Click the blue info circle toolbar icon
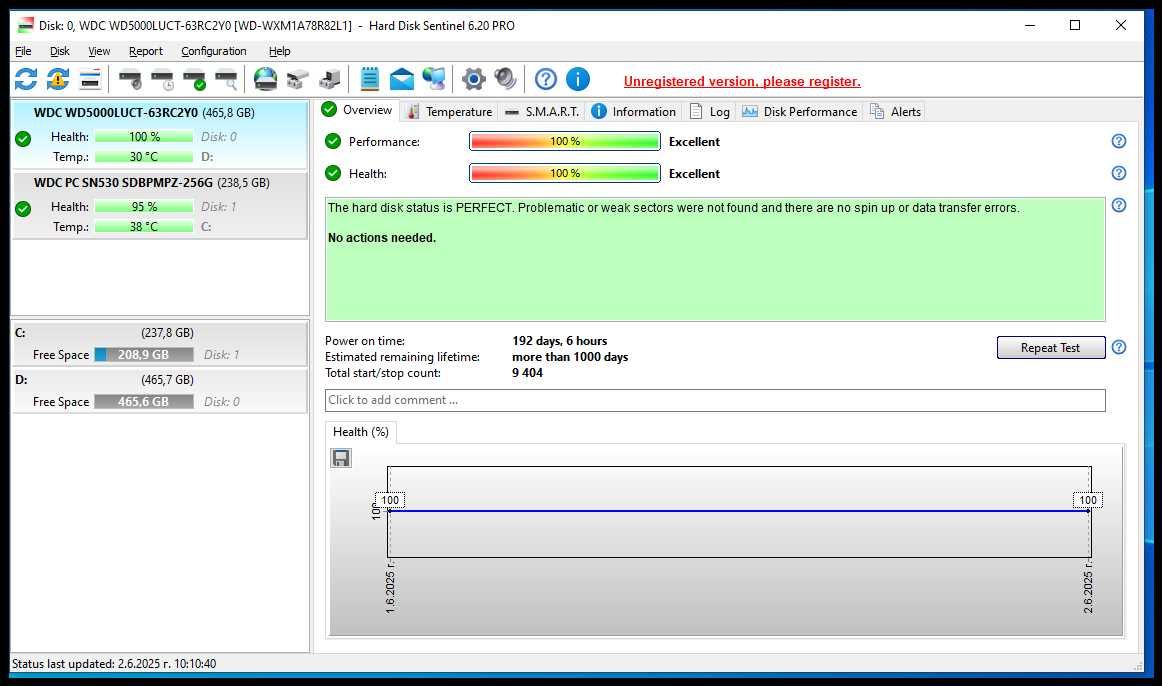Image resolution: width=1162 pixels, height=686 pixels. tap(577, 79)
